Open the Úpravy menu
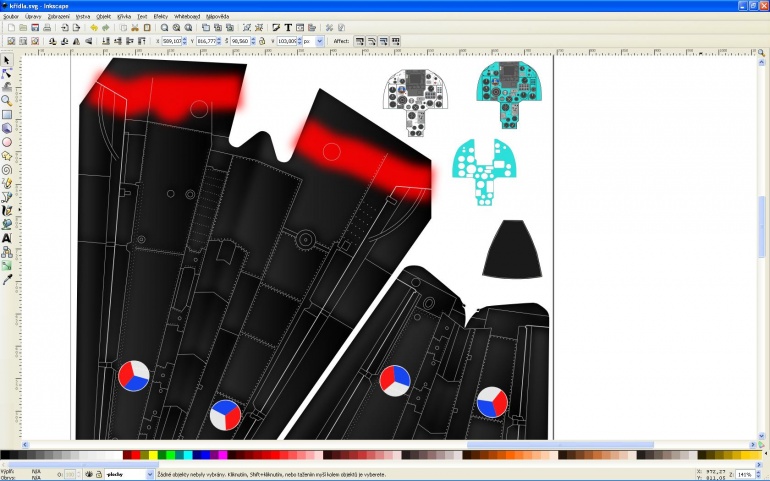The height and width of the screenshot is (481, 770). (x=33, y=16)
